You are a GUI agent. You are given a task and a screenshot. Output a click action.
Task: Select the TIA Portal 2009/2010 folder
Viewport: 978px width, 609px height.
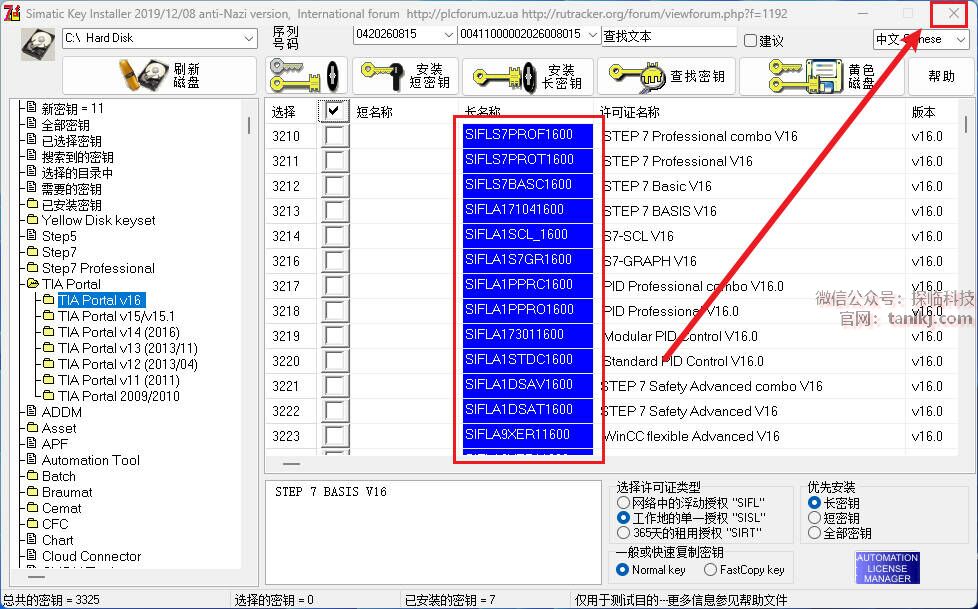[x=119, y=396]
